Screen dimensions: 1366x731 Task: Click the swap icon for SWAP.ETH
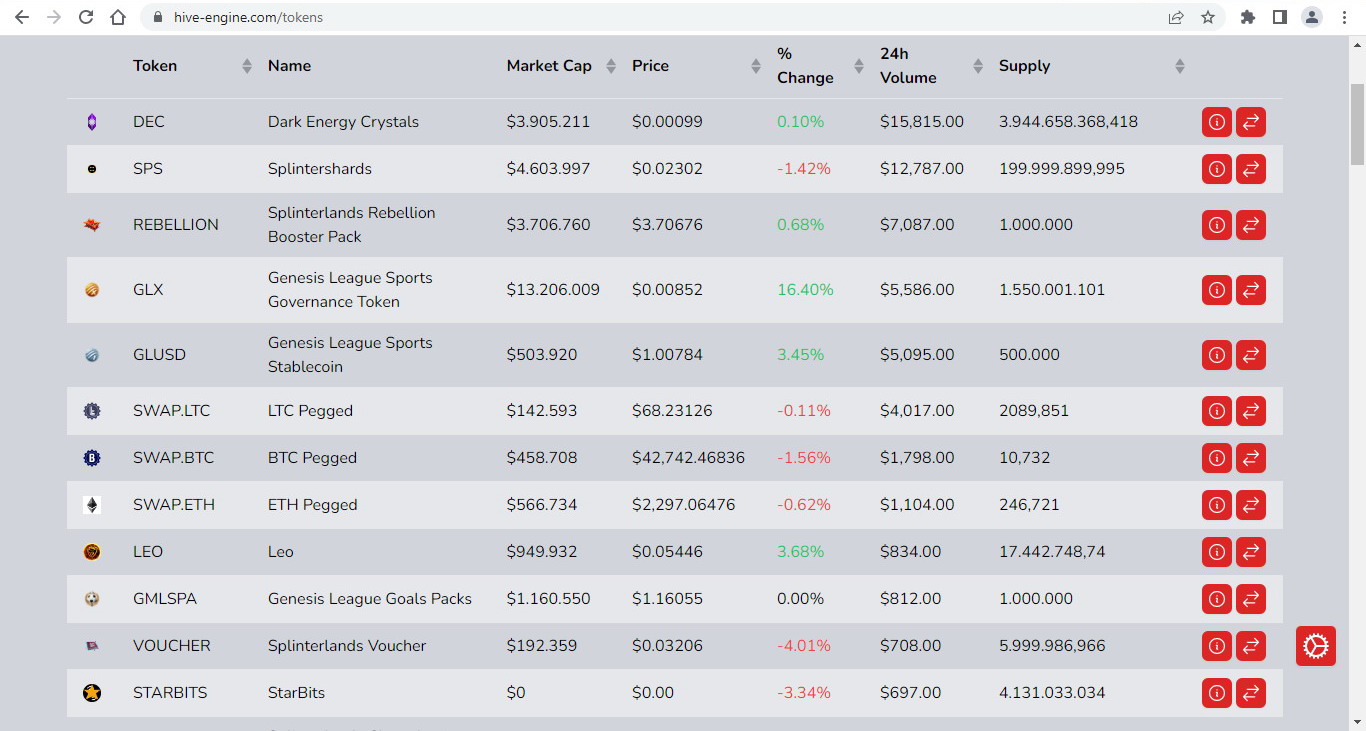[x=1251, y=505]
